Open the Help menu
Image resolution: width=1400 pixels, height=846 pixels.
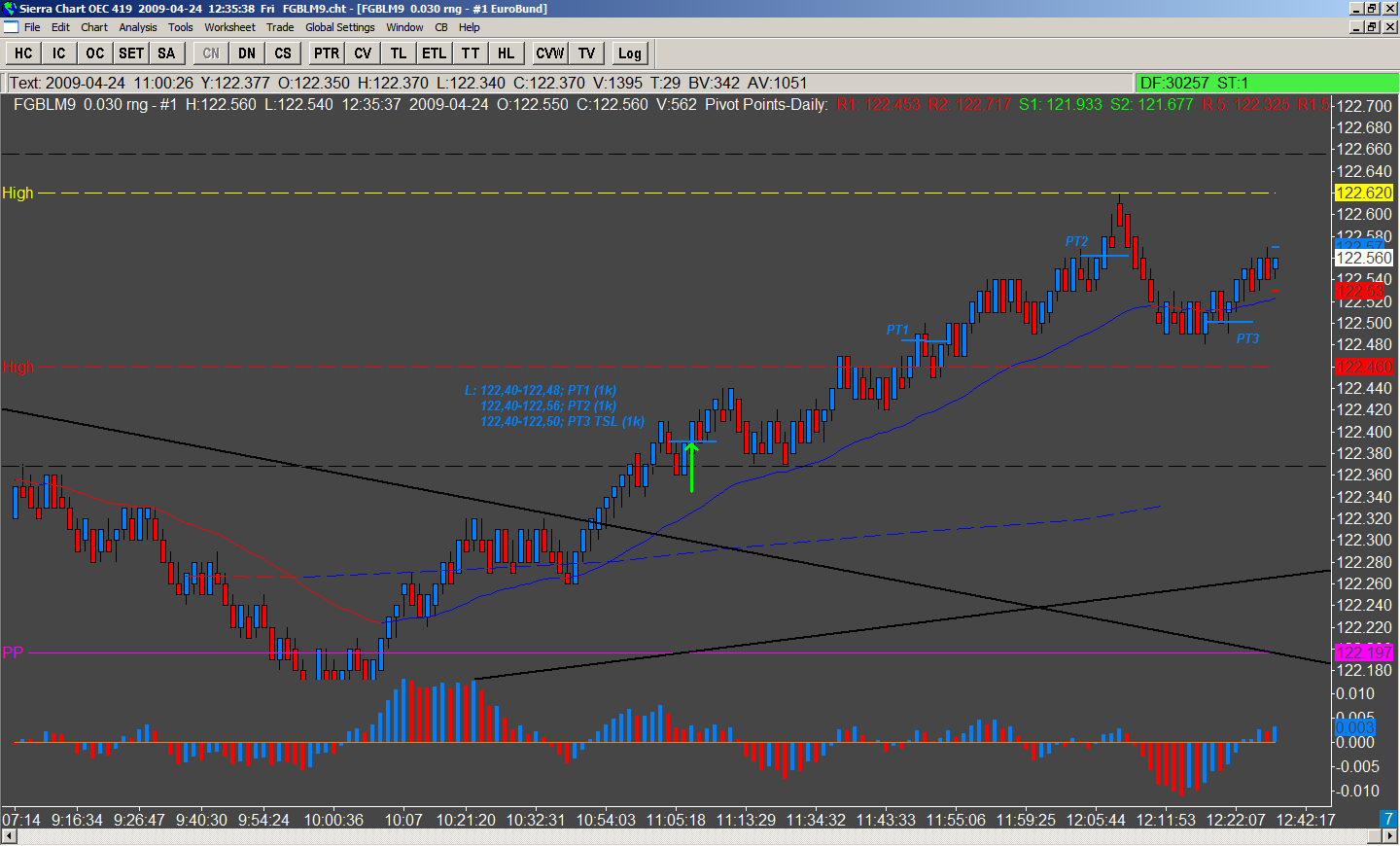click(x=470, y=27)
